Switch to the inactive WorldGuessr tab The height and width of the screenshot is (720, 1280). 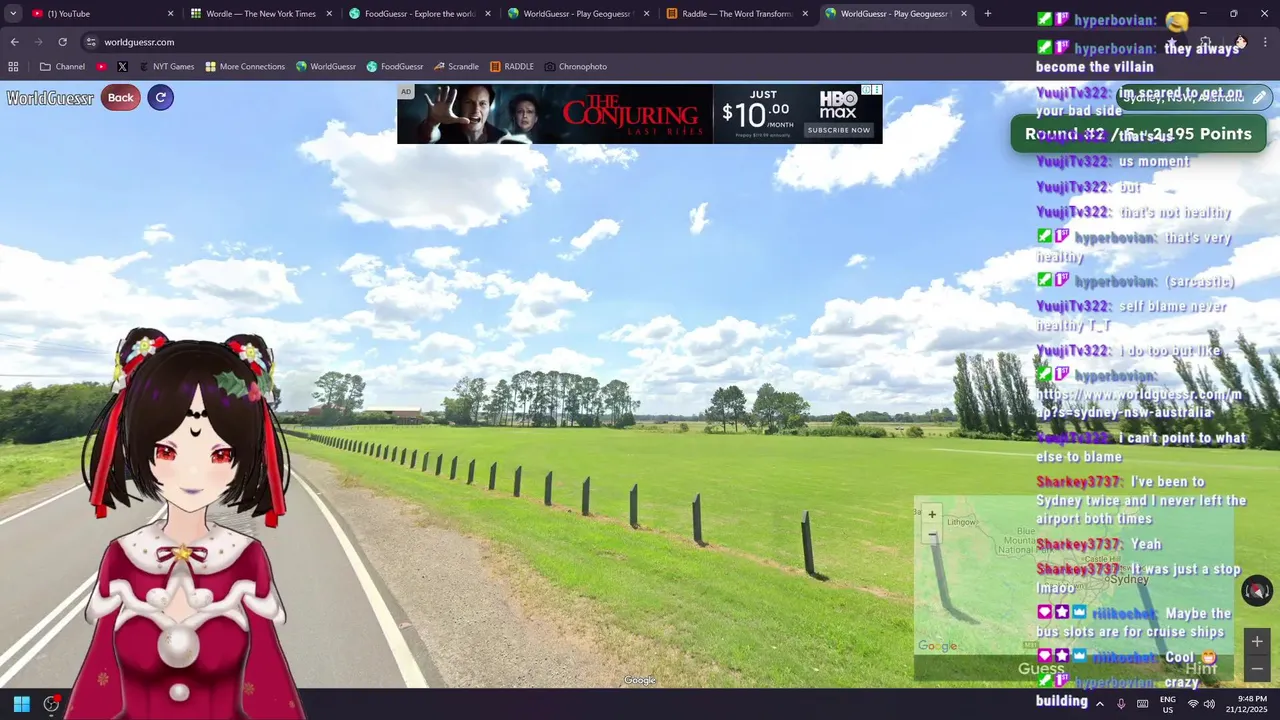(577, 14)
